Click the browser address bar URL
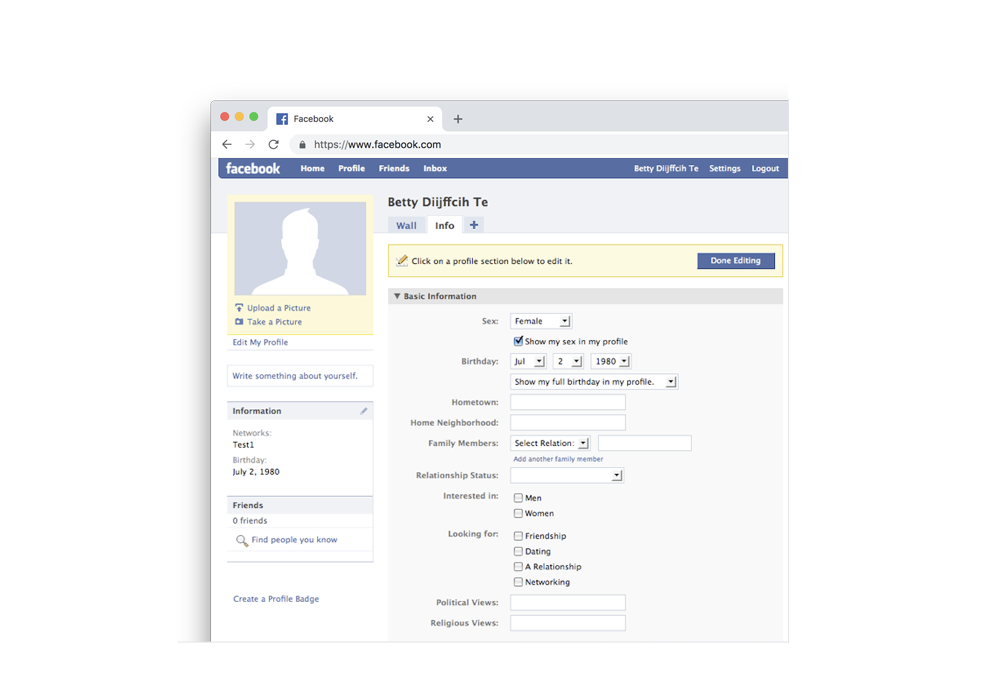 coord(378,145)
